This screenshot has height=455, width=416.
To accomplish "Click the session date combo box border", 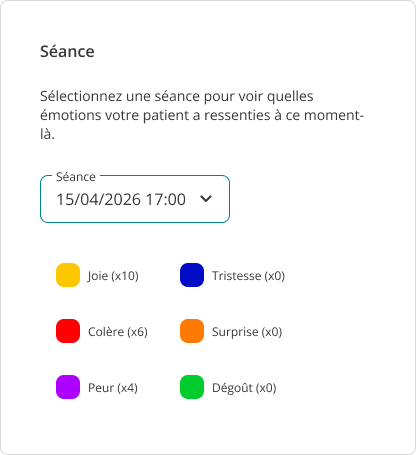I will click(135, 199).
